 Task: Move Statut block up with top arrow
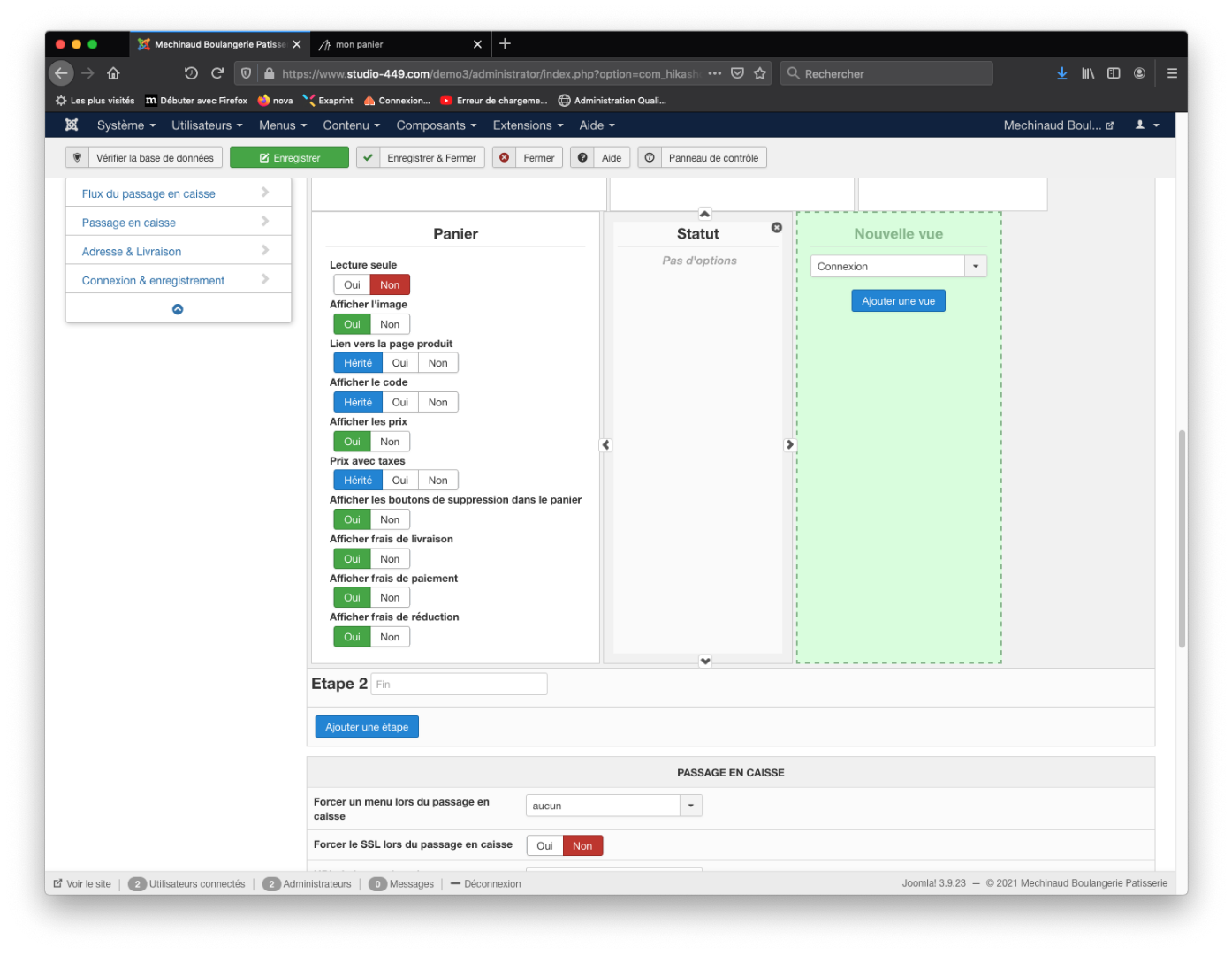pyautogui.click(x=704, y=214)
